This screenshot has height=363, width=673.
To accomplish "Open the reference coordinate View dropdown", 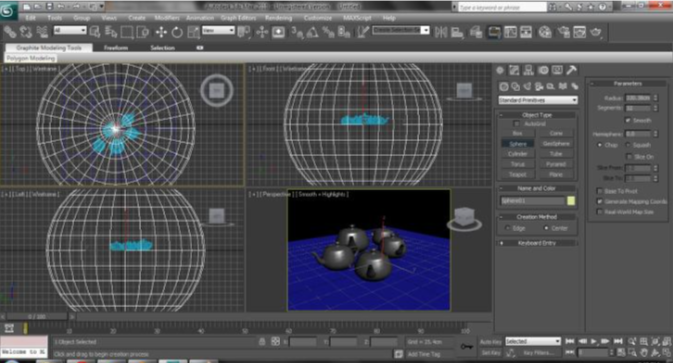I will (x=218, y=30).
